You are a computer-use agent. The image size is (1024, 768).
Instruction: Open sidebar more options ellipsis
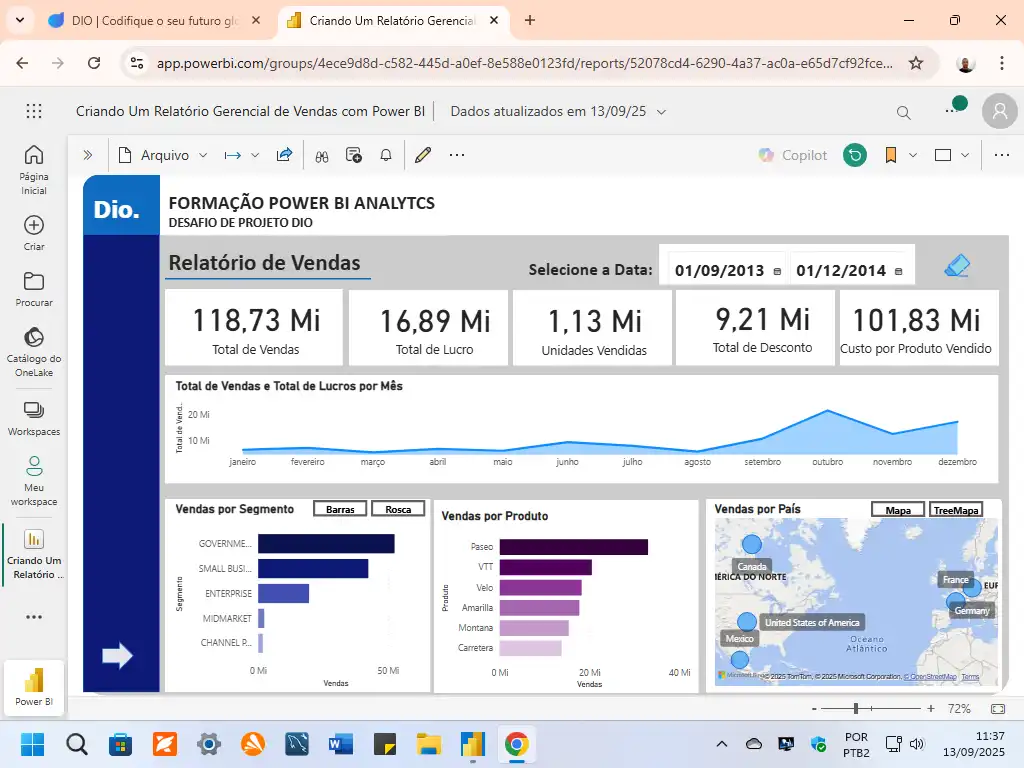click(34, 617)
